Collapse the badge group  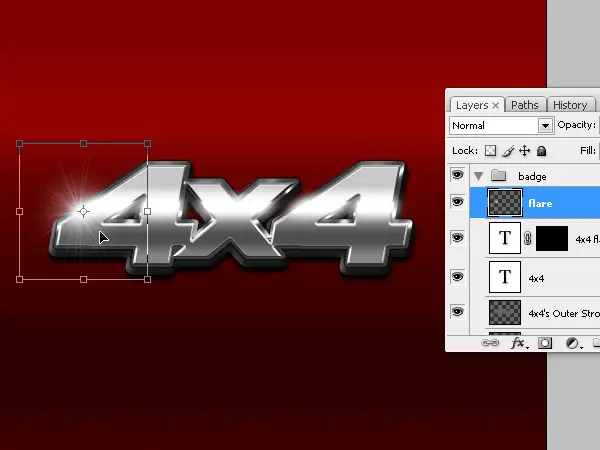[478, 176]
